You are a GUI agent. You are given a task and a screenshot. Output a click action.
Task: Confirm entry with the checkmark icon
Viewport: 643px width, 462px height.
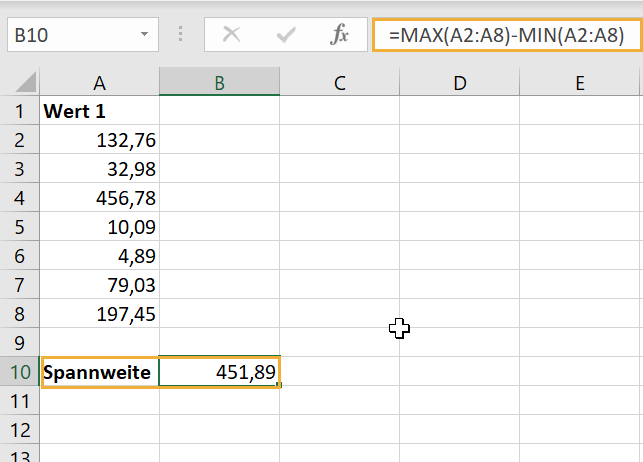point(286,34)
